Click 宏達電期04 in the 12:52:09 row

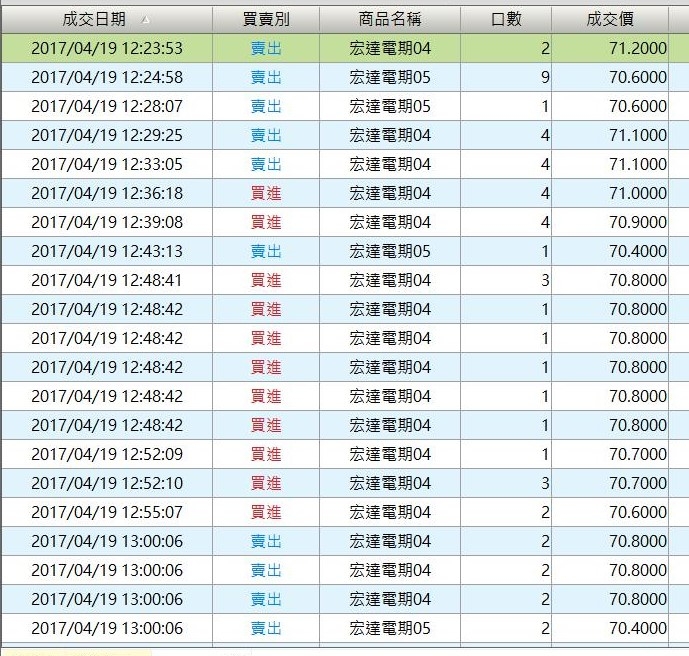(x=390, y=454)
